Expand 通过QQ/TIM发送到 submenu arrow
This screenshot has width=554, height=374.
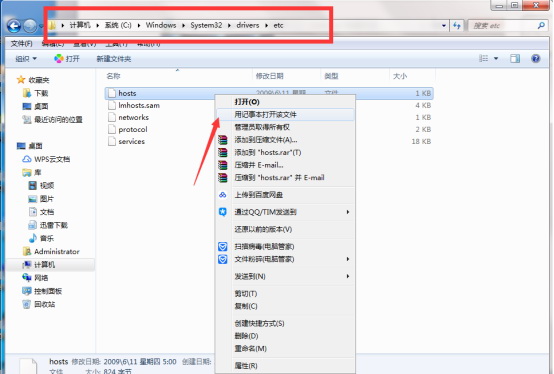[x=348, y=212]
